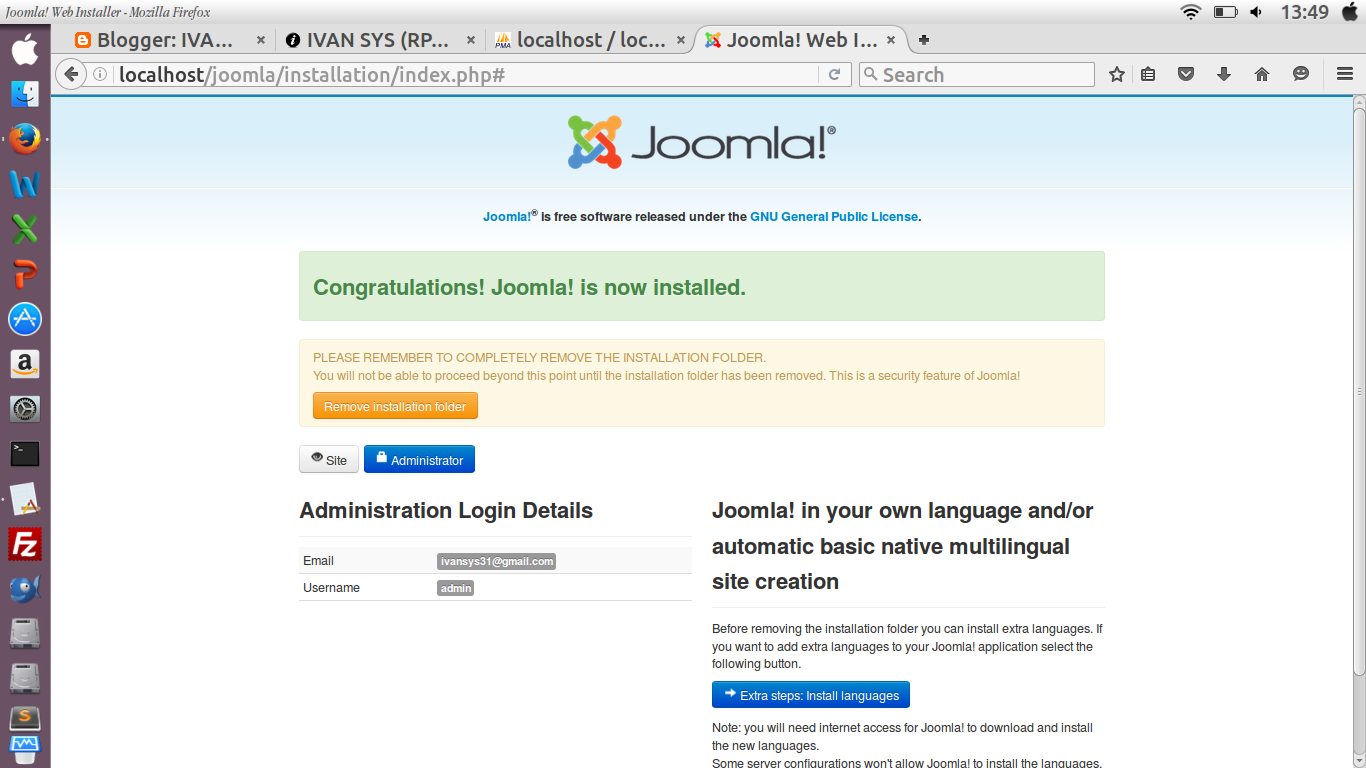Bookmark this page with the star icon
The image size is (1366, 768).
pos(1117,74)
